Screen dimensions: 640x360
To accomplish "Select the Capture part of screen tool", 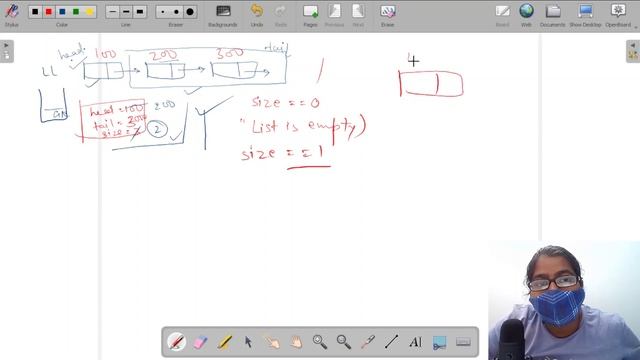I will pos(439,342).
